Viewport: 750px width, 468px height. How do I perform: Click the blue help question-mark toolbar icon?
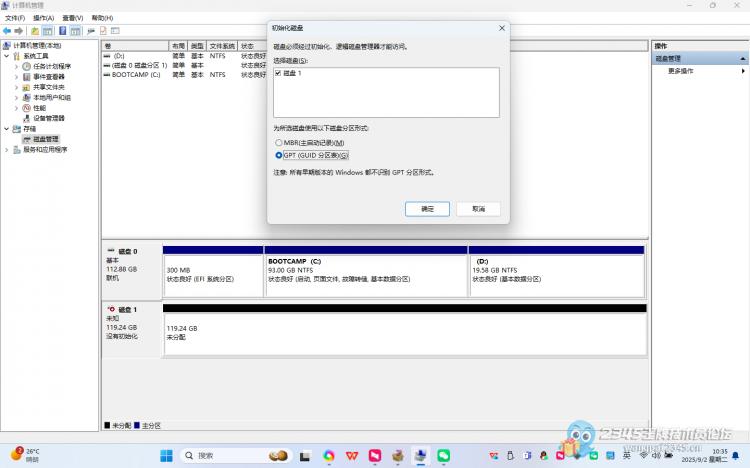63,31
